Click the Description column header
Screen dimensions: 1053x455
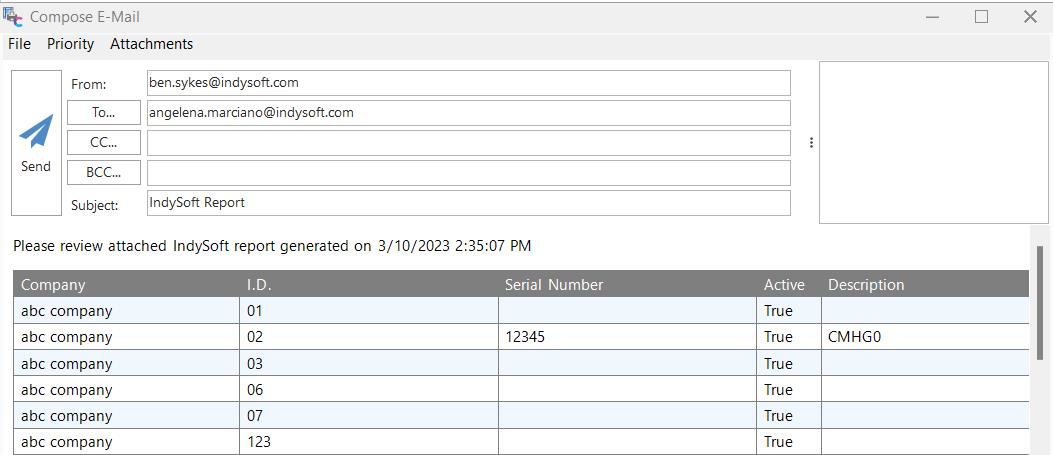[x=866, y=285]
